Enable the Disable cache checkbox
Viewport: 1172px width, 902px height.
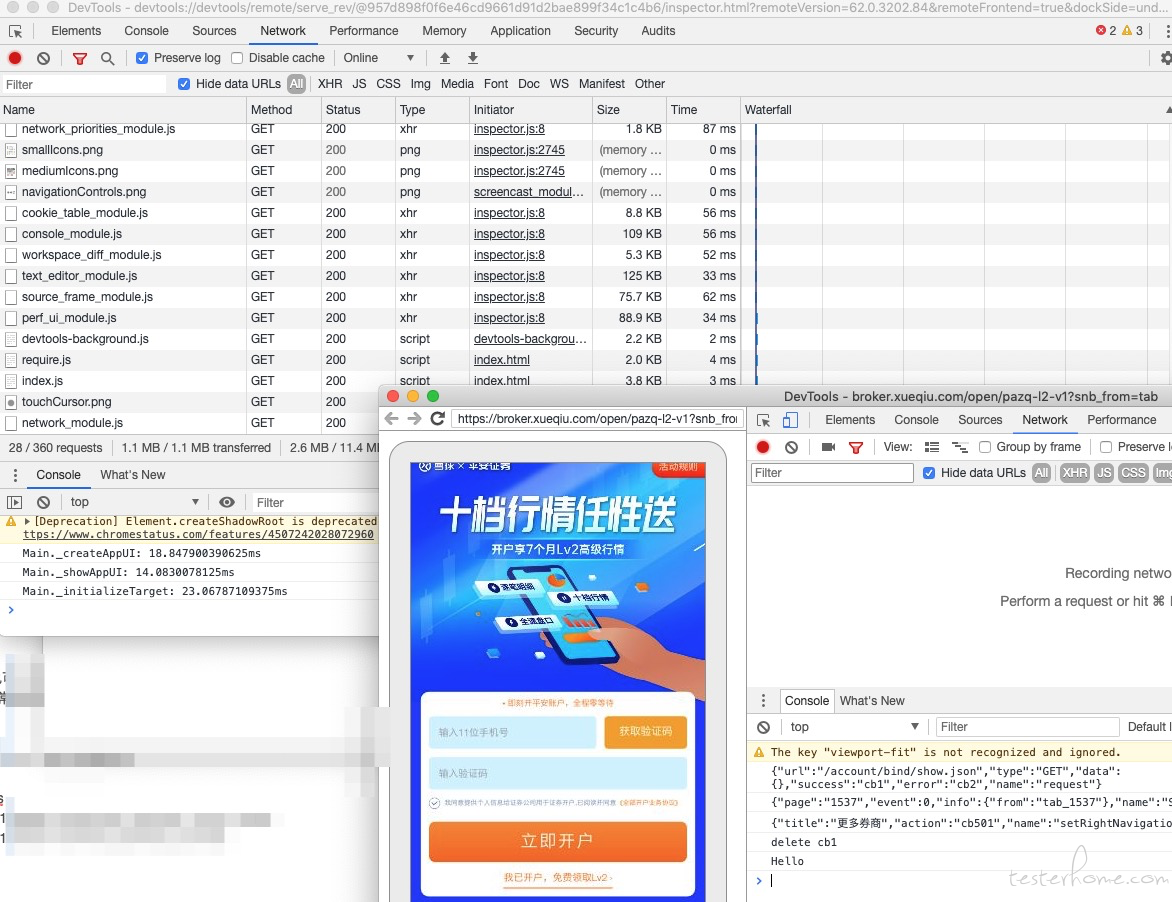click(x=237, y=58)
